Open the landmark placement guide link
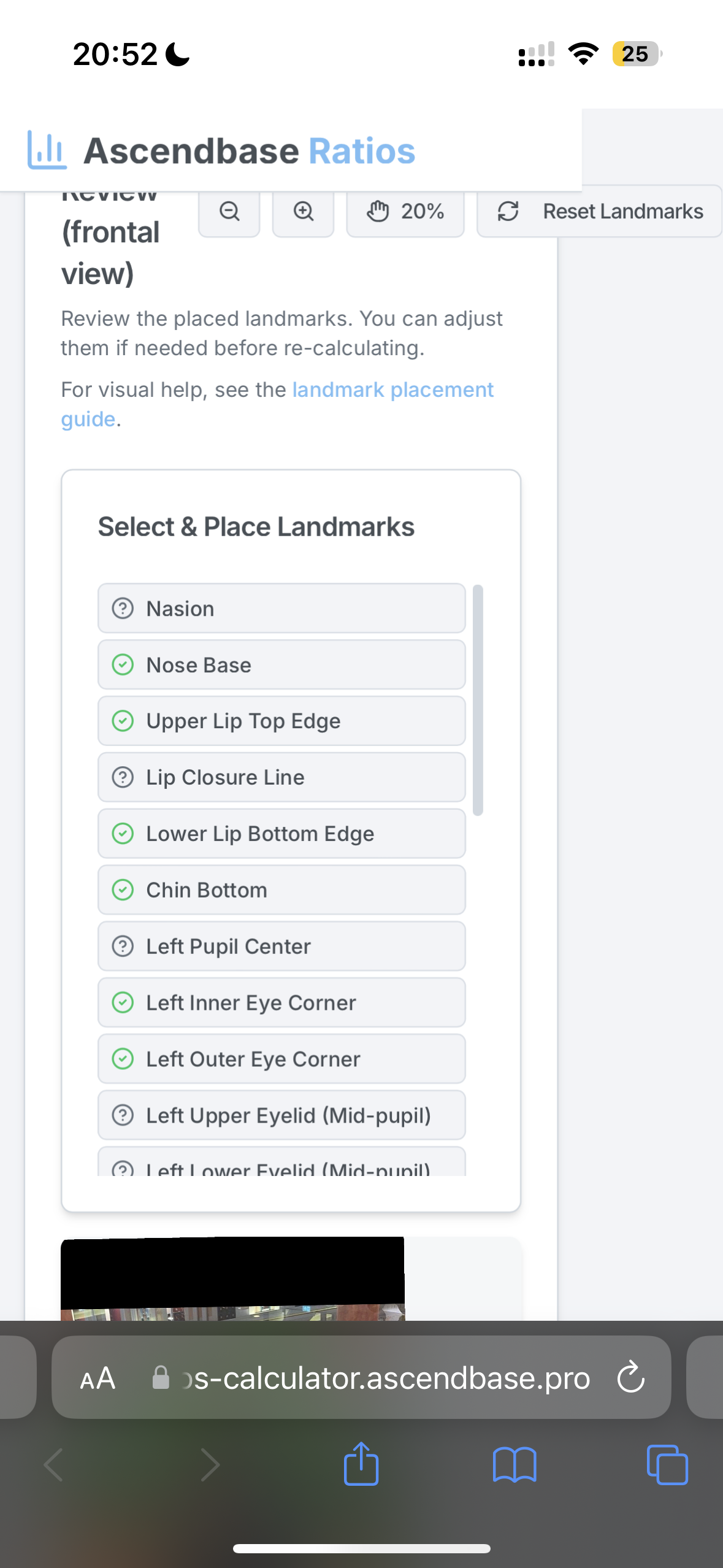Image resolution: width=723 pixels, height=1568 pixels. [277, 404]
